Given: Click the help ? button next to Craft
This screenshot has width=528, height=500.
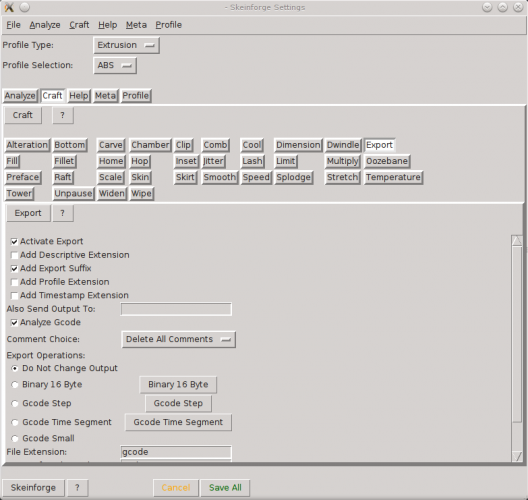Looking at the screenshot, I should point(63,115).
